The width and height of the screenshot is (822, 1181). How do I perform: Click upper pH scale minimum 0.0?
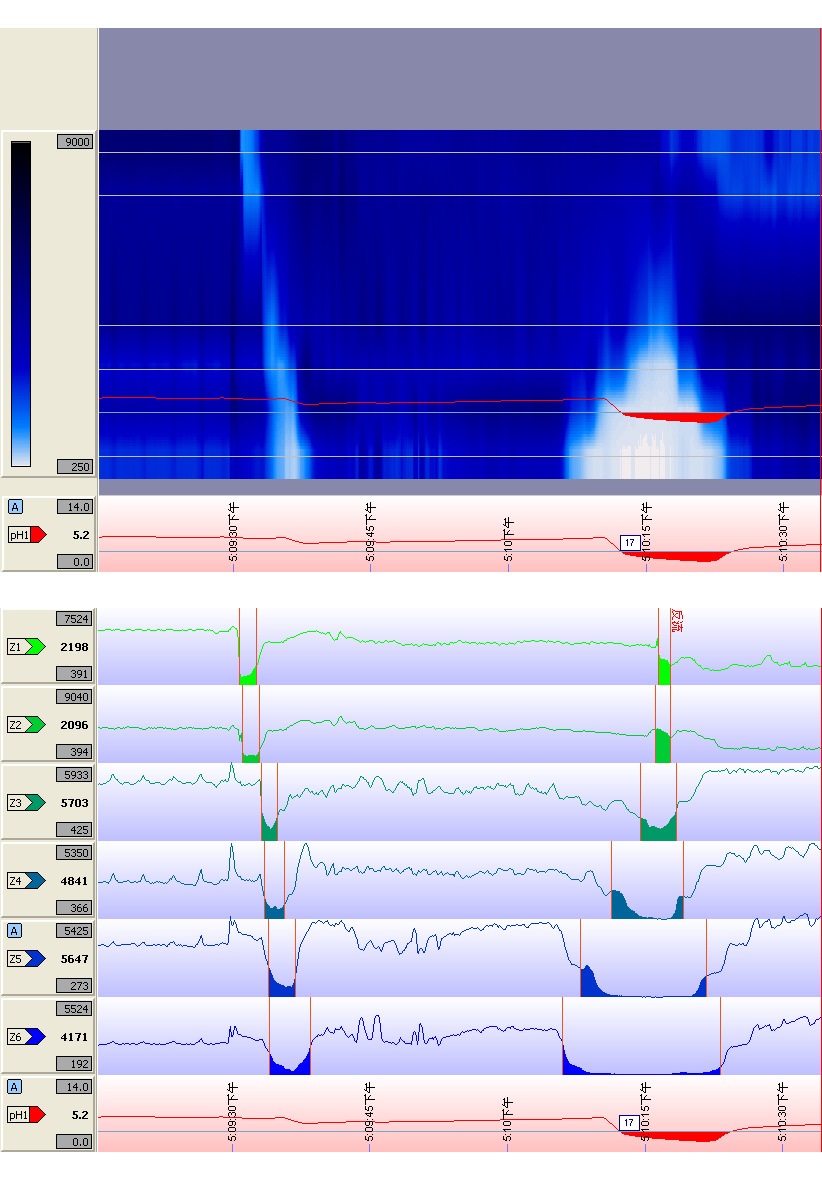[75, 562]
